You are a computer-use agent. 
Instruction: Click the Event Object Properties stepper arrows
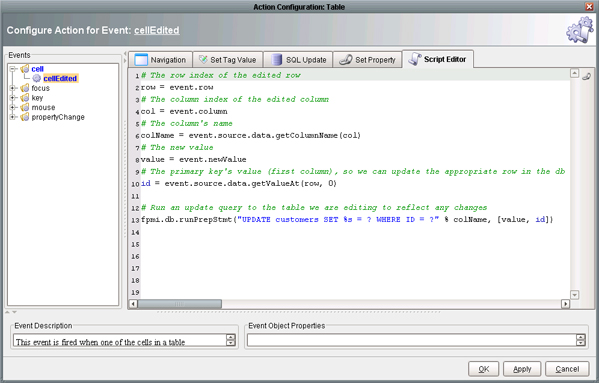point(581,340)
